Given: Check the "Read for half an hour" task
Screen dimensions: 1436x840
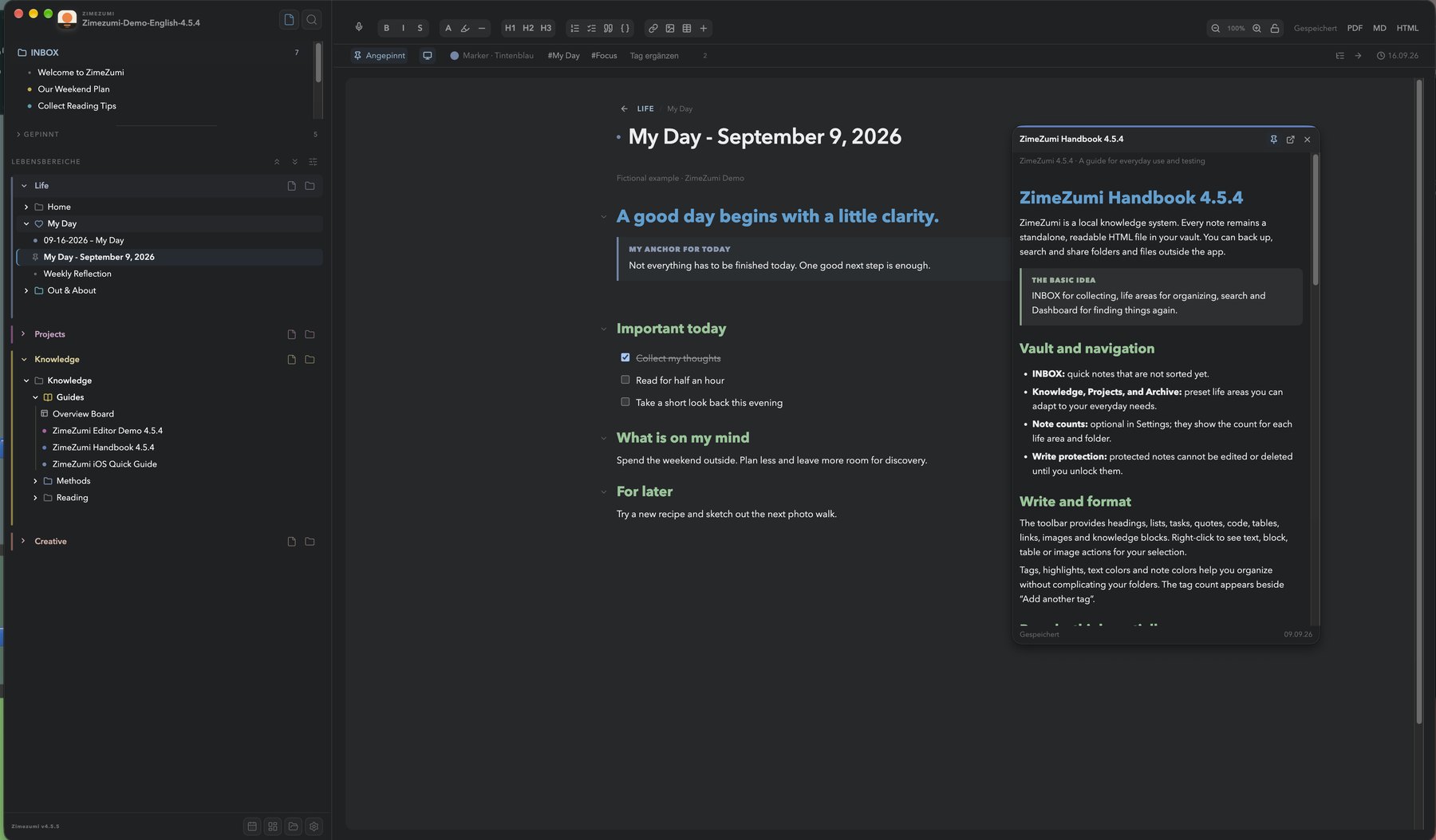Looking at the screenshot, I should (625, 380).
